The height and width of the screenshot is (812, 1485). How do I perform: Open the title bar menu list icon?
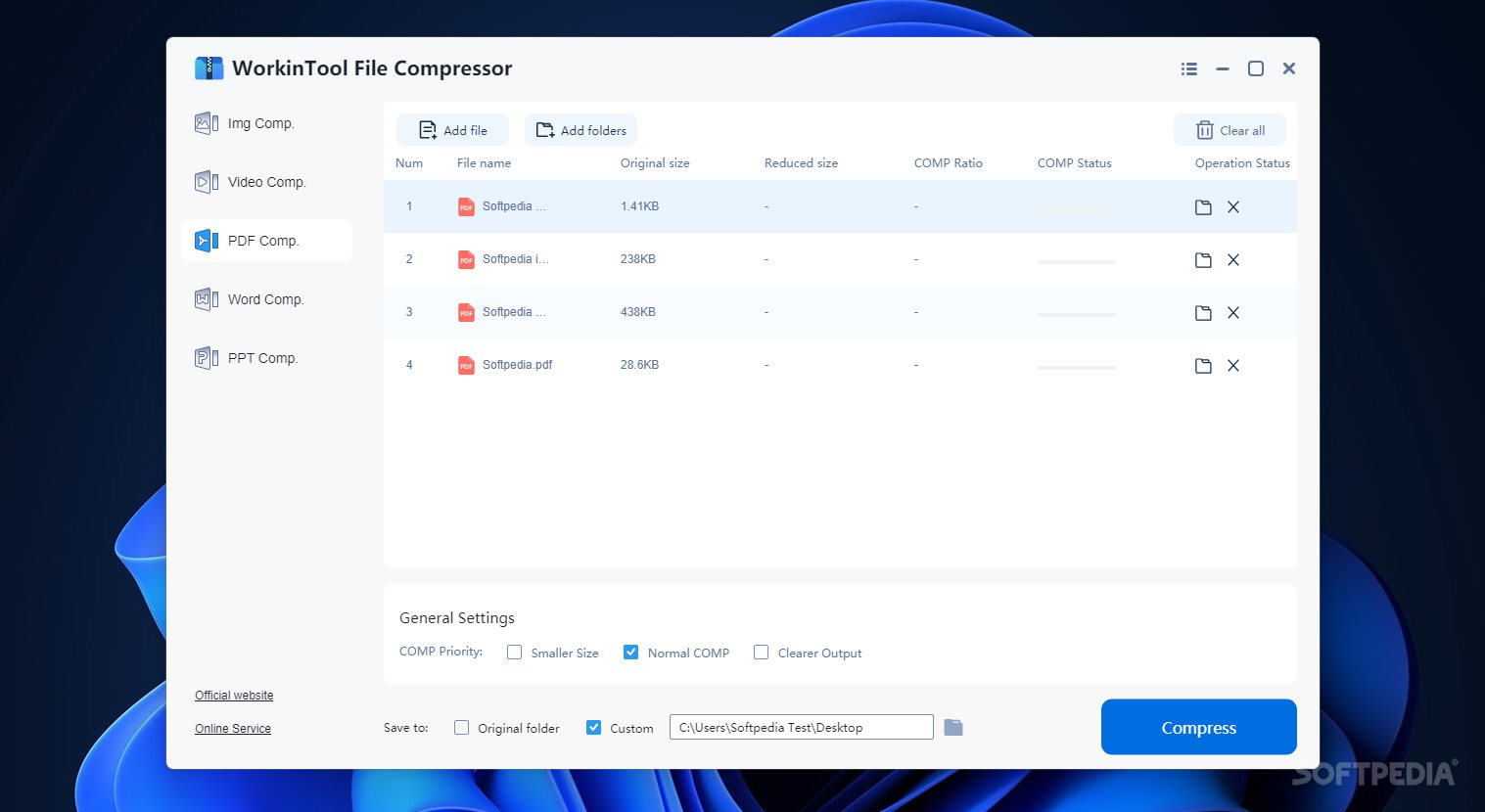tap(1189, 68)
